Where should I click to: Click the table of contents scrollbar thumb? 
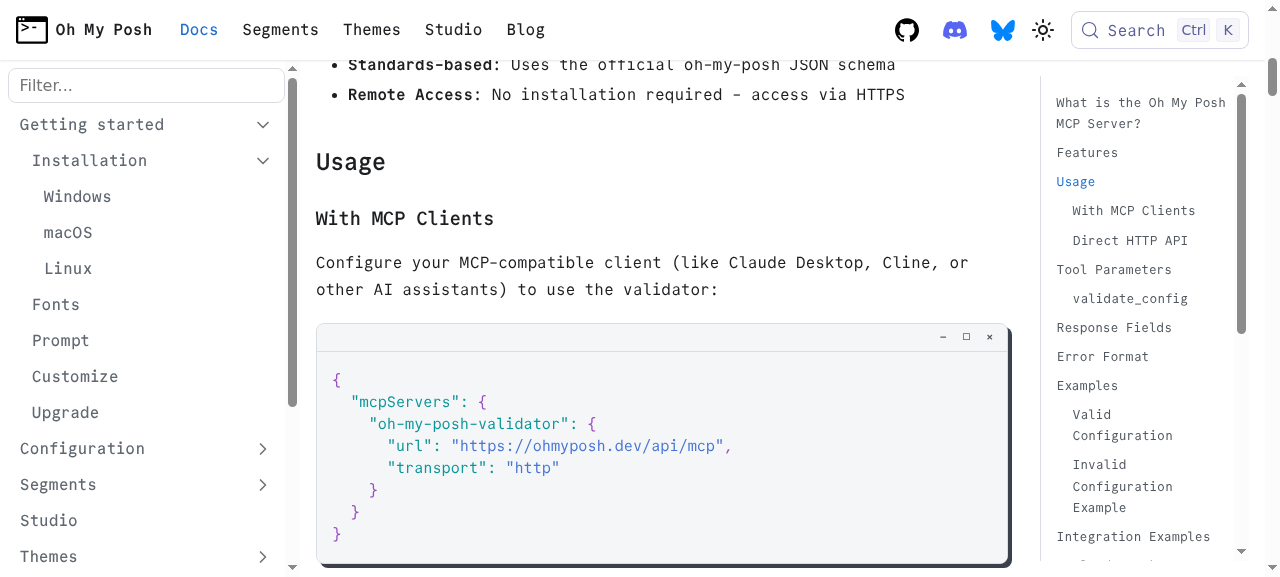[1241, 213]
